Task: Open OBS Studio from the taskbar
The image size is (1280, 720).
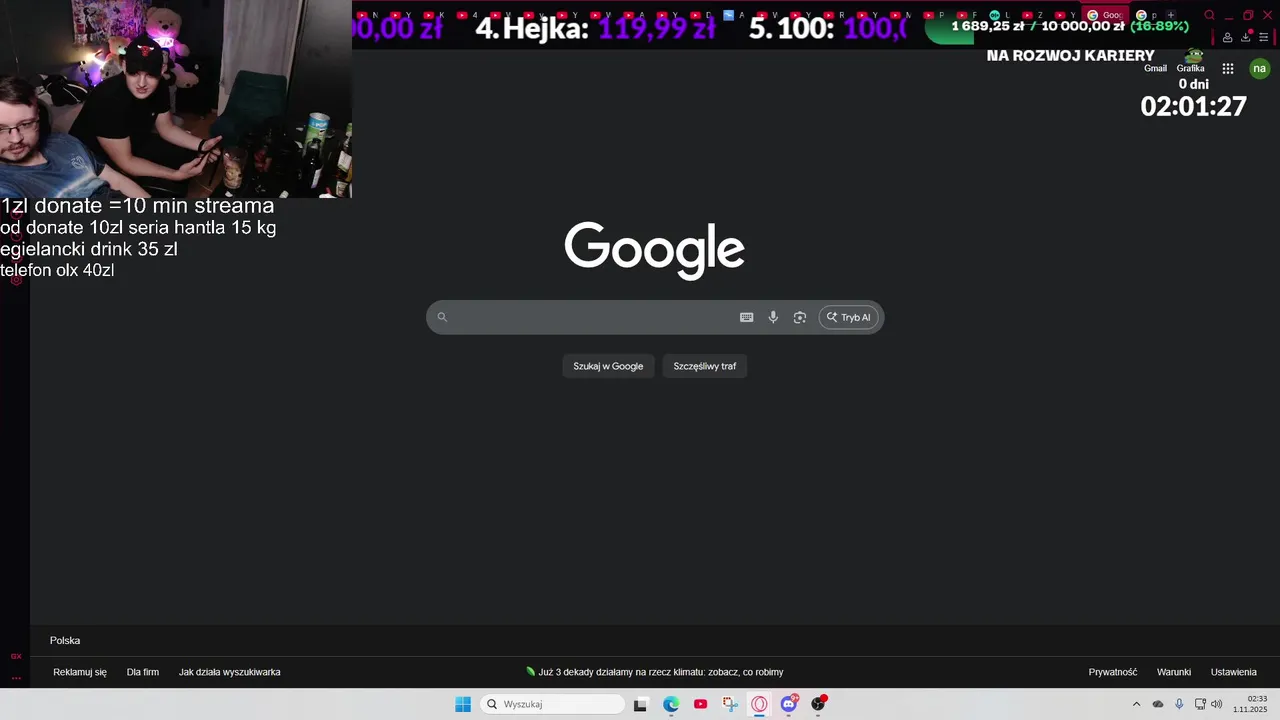Action: click(818, 704)
